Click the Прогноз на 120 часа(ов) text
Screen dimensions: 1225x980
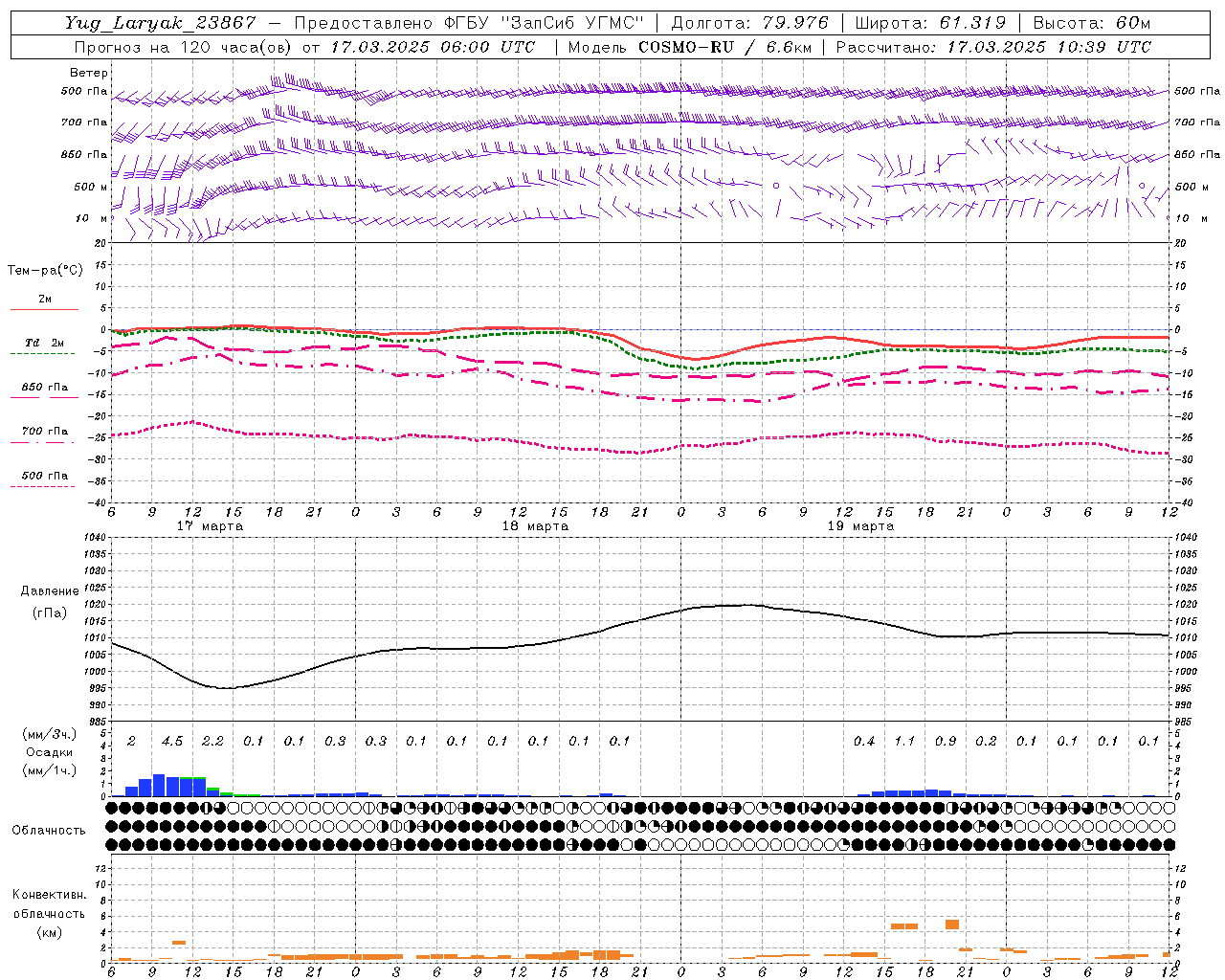[184, 47]
